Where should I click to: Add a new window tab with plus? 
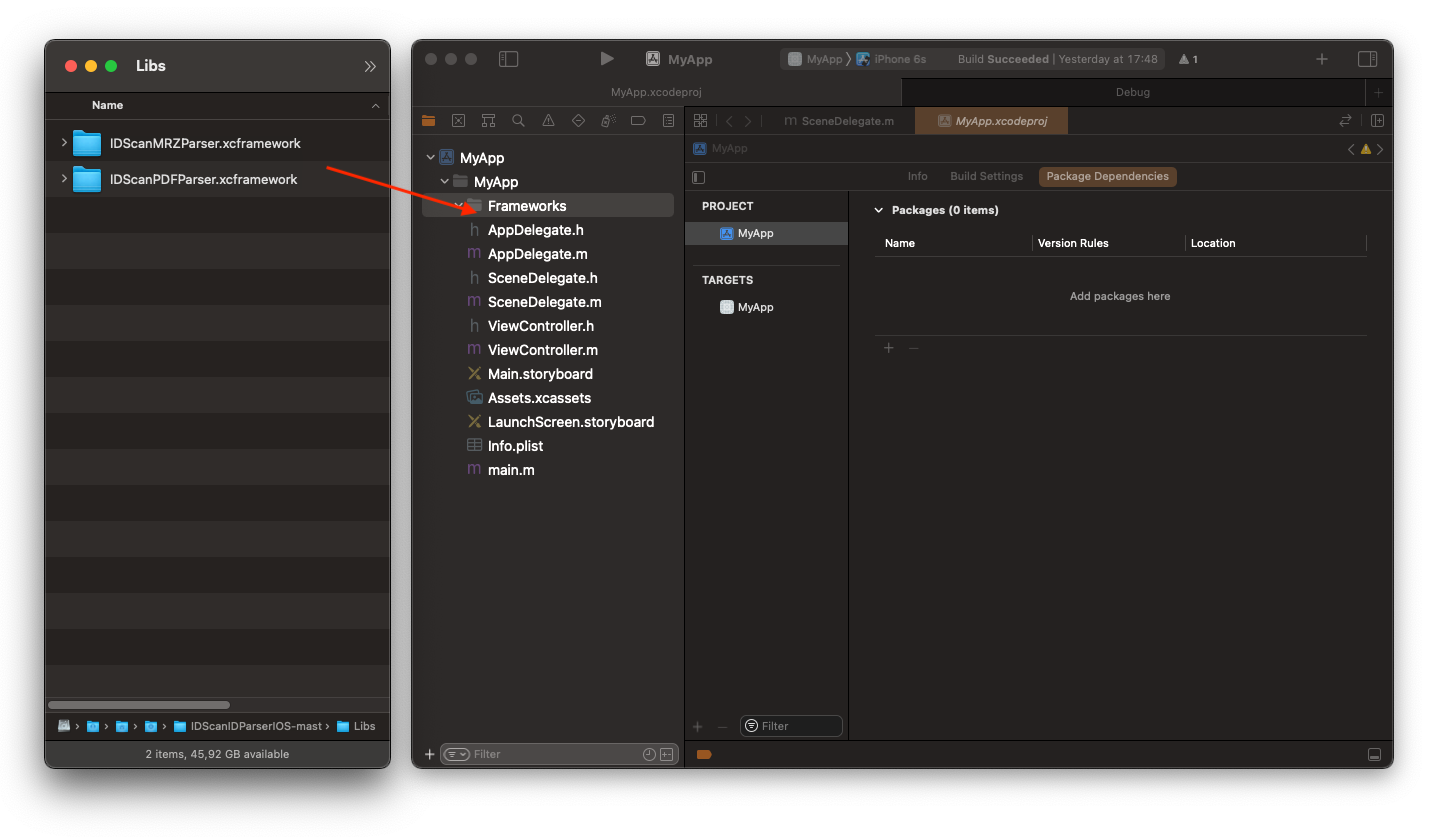(x=1379, y=92)
